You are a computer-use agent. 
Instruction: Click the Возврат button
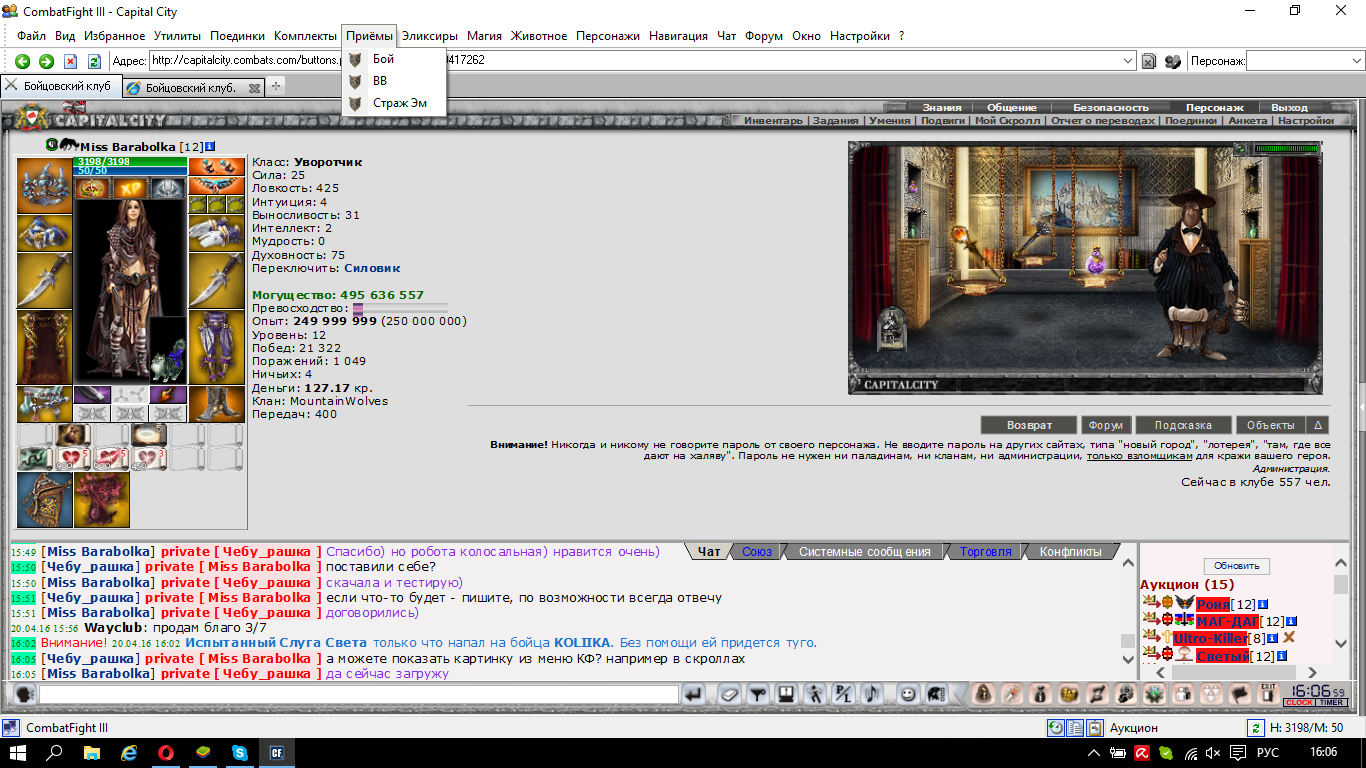1029,425
